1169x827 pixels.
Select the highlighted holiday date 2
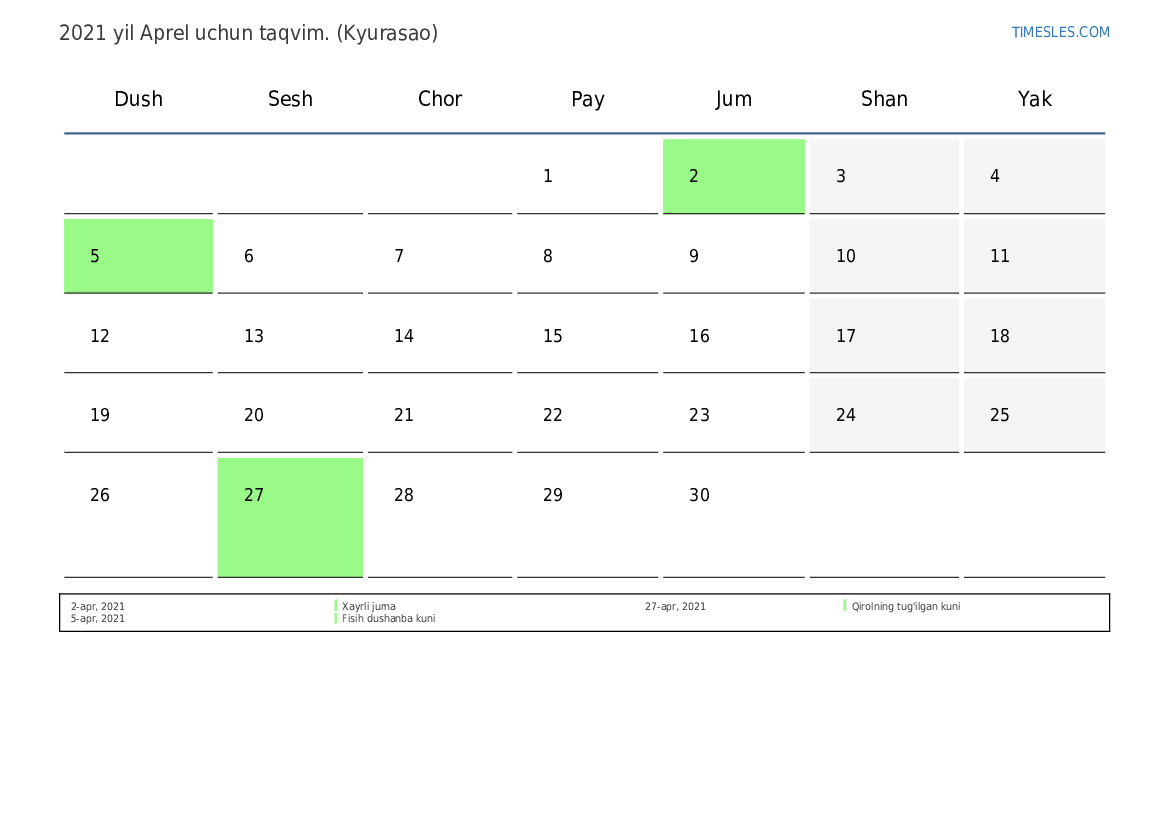click(734, 176)
